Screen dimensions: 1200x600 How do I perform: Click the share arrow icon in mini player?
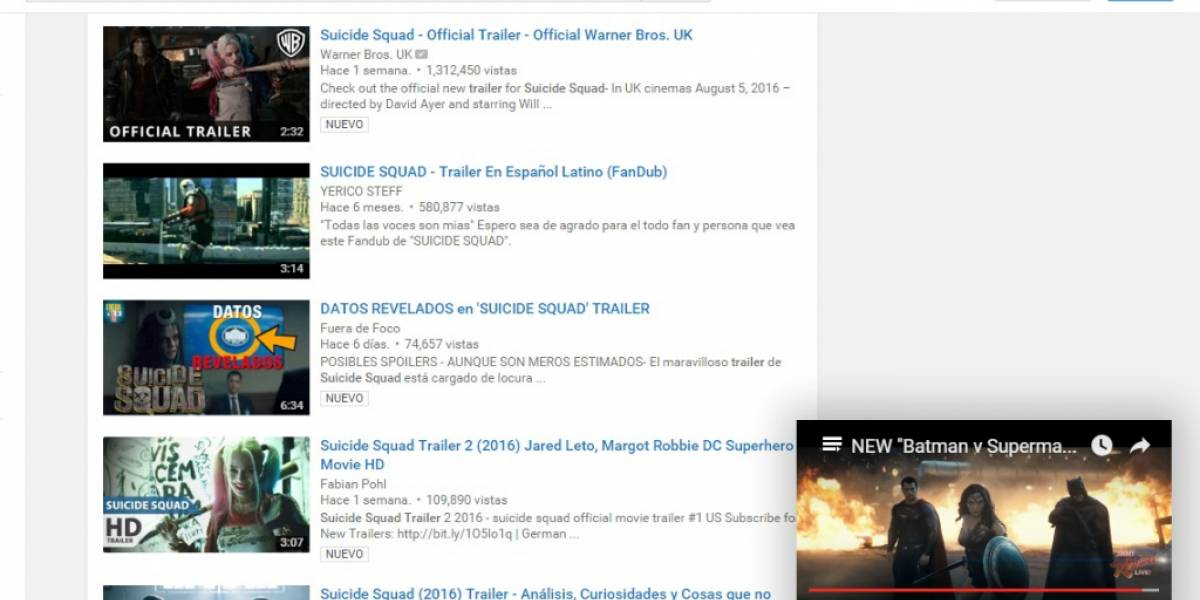click(1140, 446)
